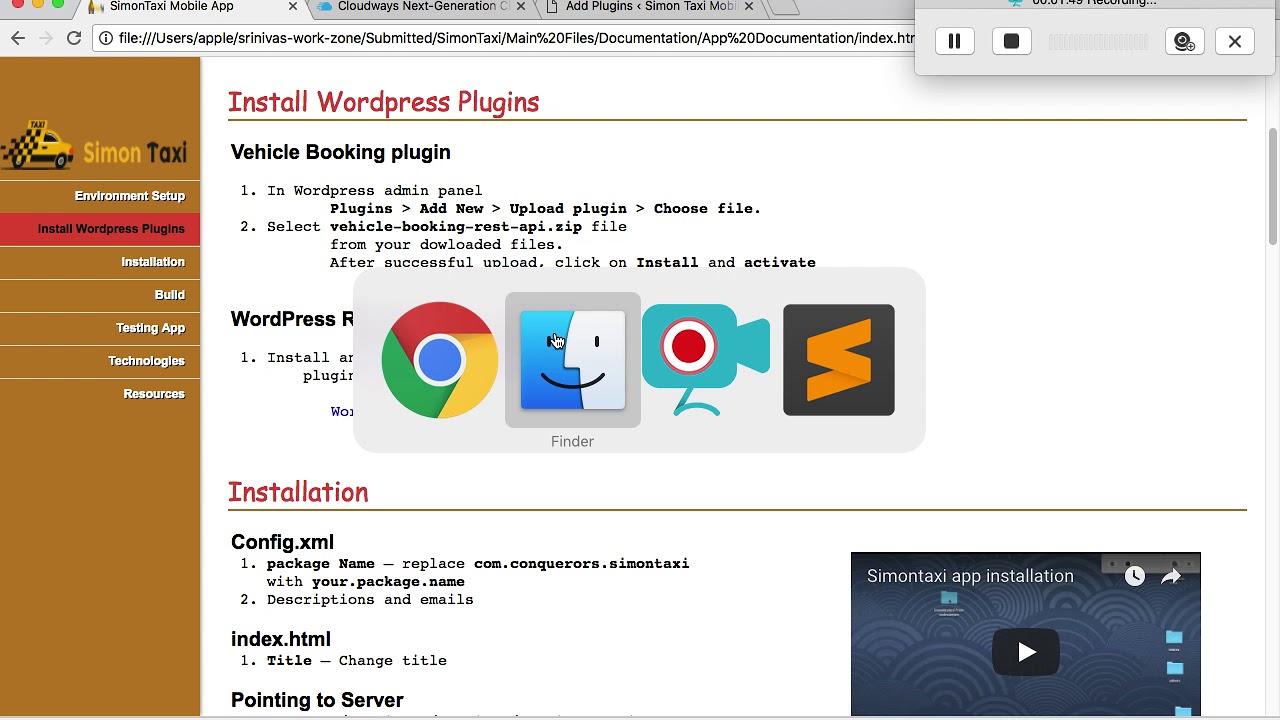This screenshot has height=720, width=1280.
Task: Play the Simontaxi app installation video
Action: click(1026, 652)
